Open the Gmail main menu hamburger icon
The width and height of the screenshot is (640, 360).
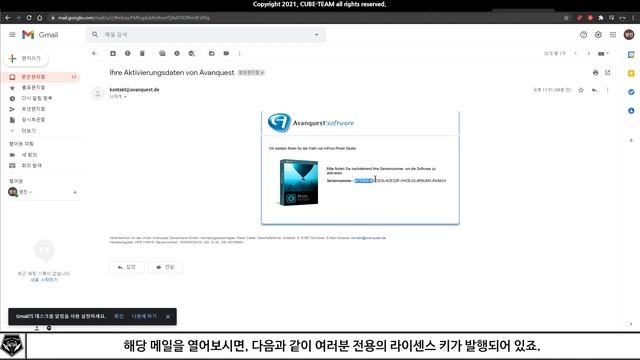coord(12,35)
